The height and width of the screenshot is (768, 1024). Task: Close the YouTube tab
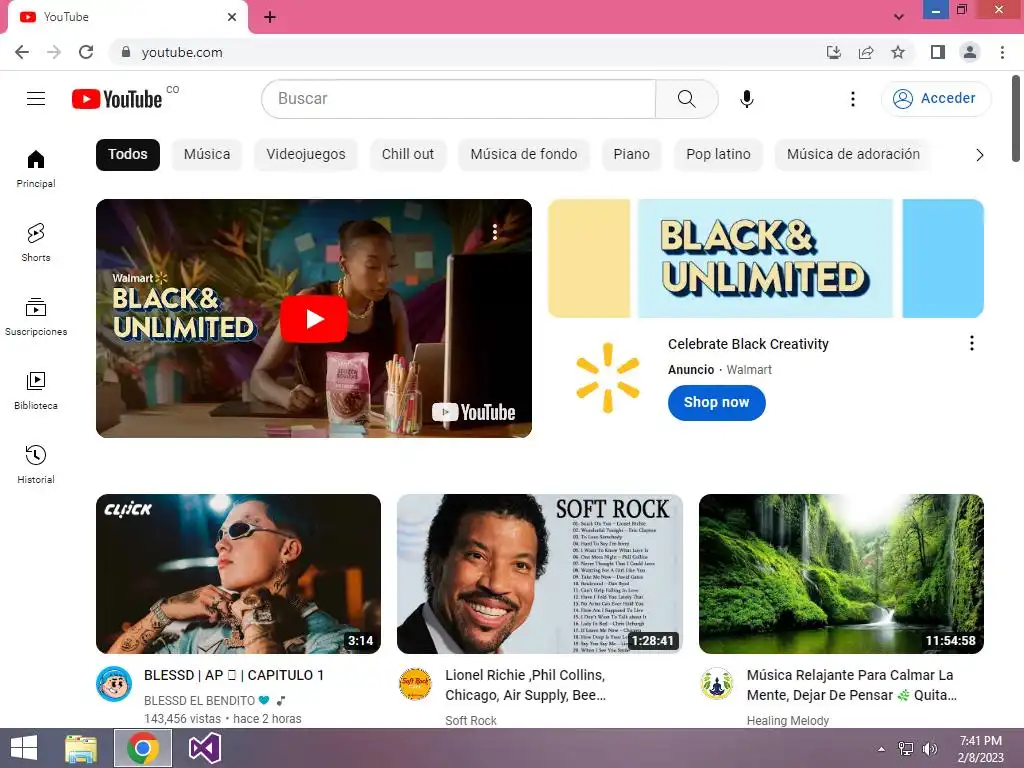coord(232,17)
